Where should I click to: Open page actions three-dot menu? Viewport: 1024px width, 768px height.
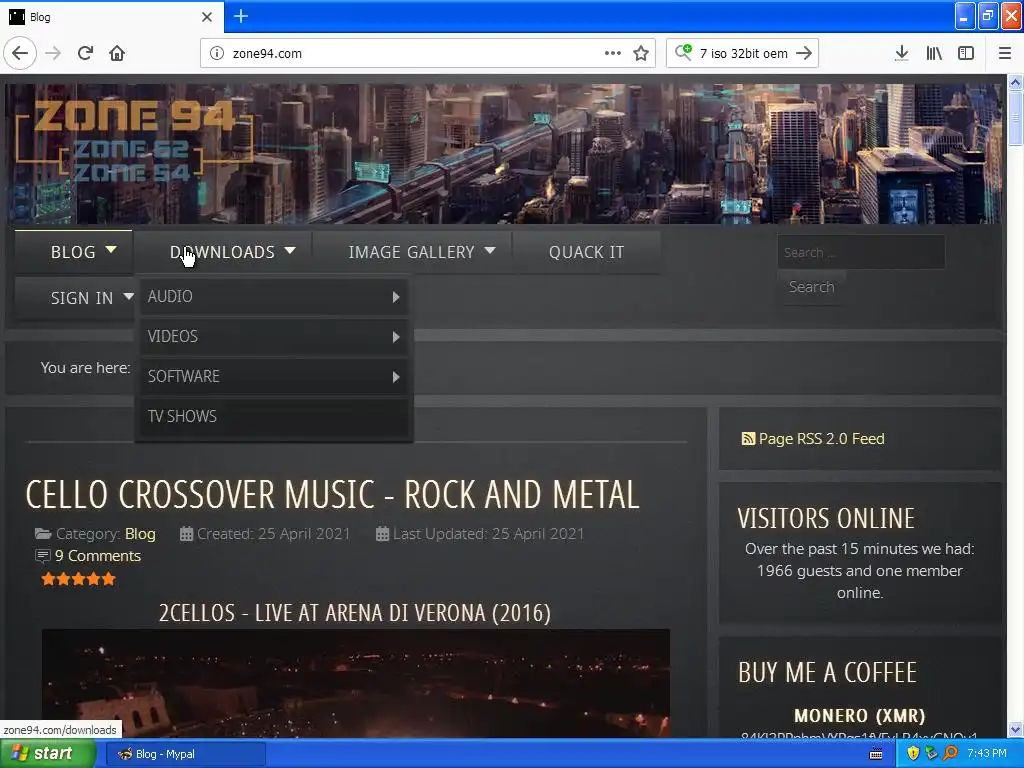(x=613, y=53)
